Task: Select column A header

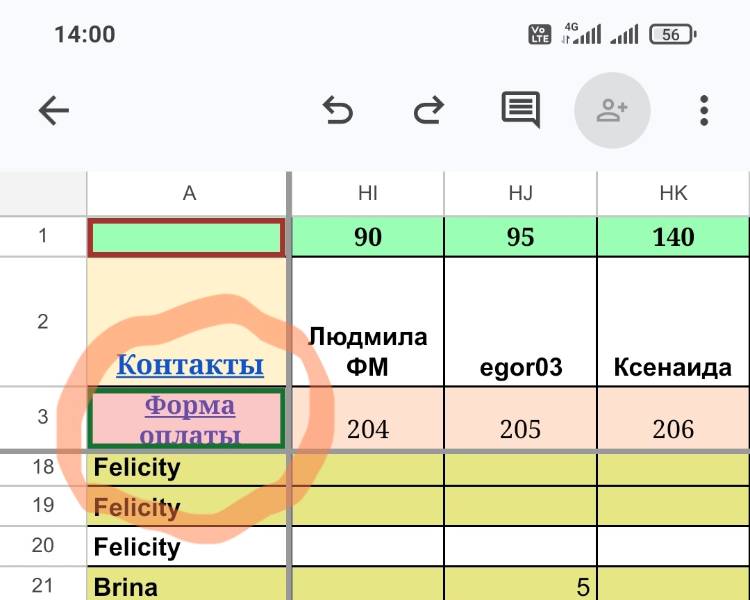Action: click(x=189, y=193)
